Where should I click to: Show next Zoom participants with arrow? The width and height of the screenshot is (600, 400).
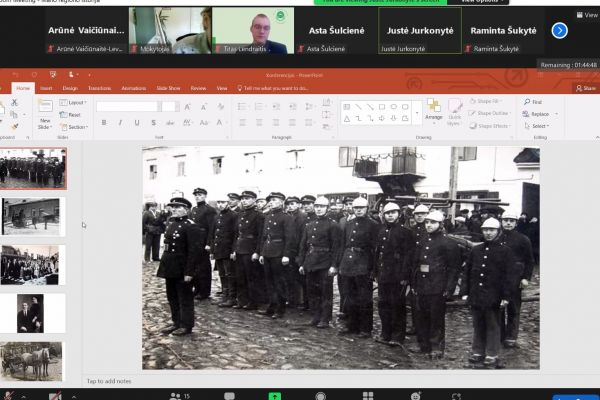click(559, 31)
